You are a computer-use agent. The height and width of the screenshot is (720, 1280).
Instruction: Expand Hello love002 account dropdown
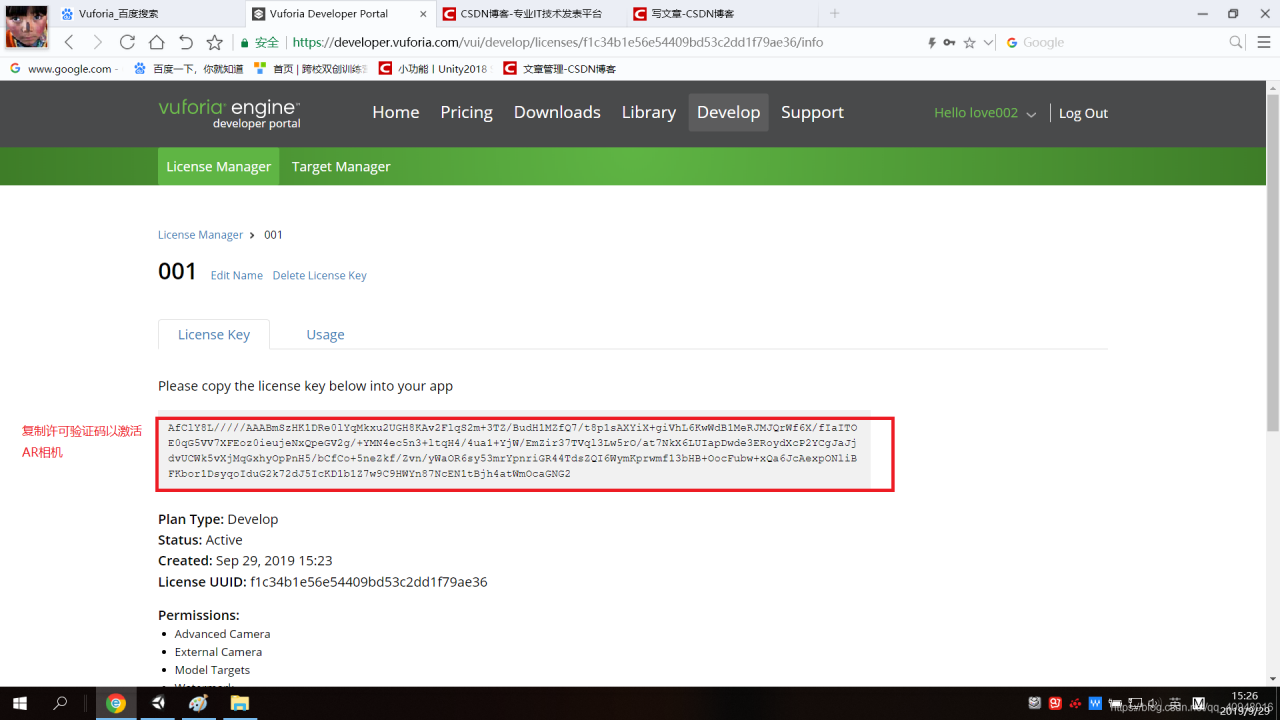[984, 113]
